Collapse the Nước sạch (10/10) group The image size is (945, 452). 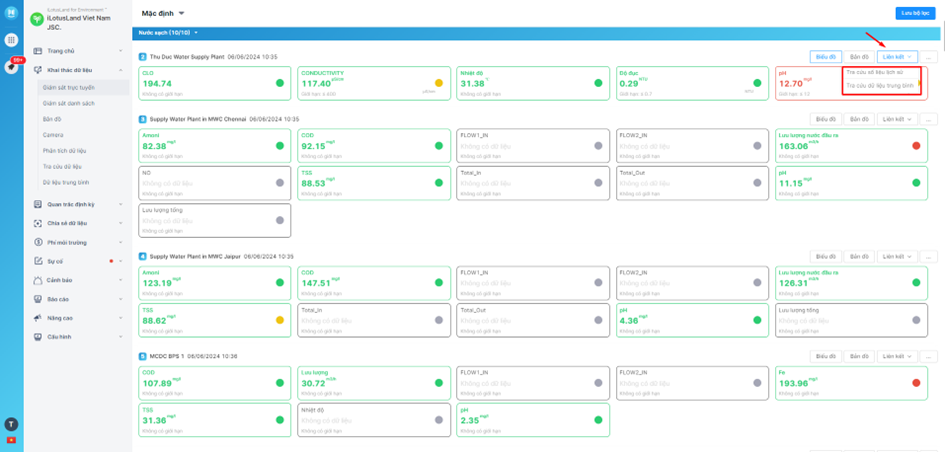(x=168, y=33)
